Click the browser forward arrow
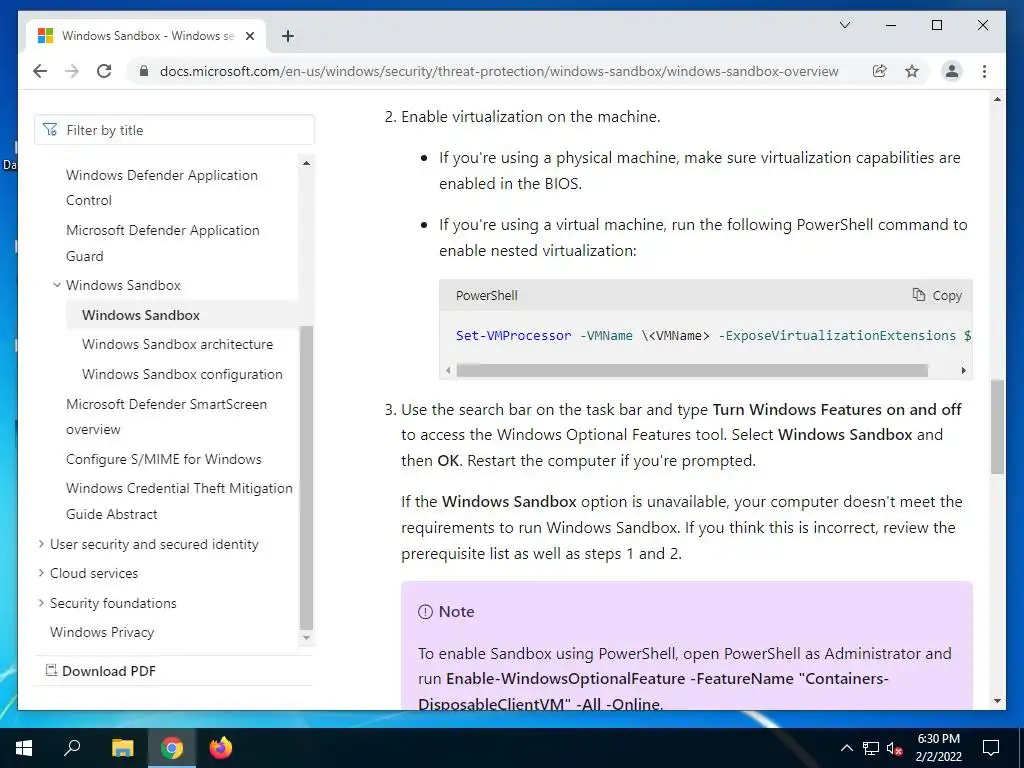The image size is (1024, 768). (x=72, y=71)
